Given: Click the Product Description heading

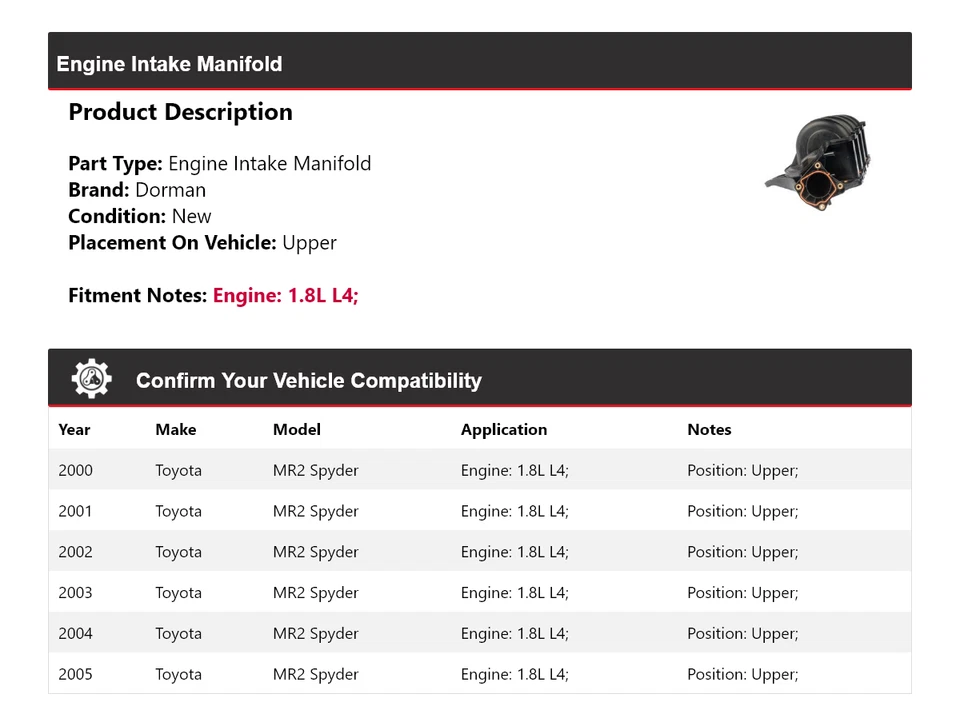Looking at the screenshot, I should (181, 112).
